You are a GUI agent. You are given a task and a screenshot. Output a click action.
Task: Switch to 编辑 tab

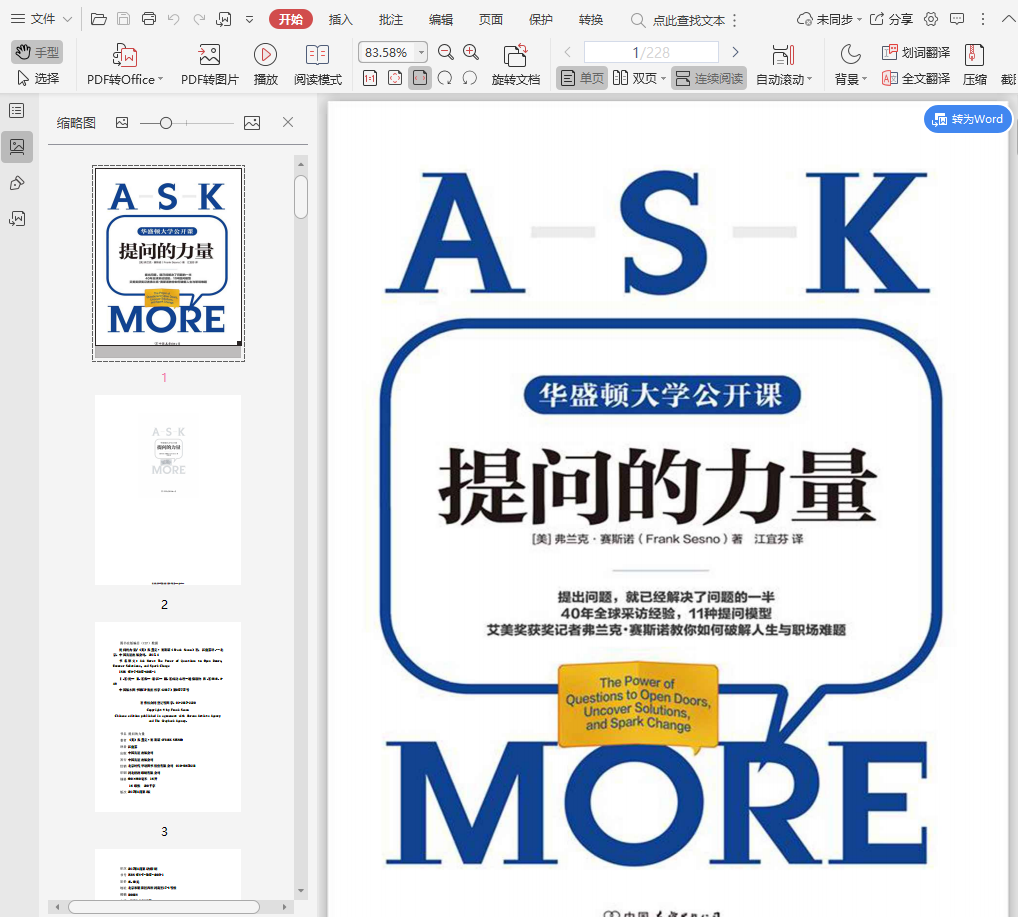(x=441, y=19)
